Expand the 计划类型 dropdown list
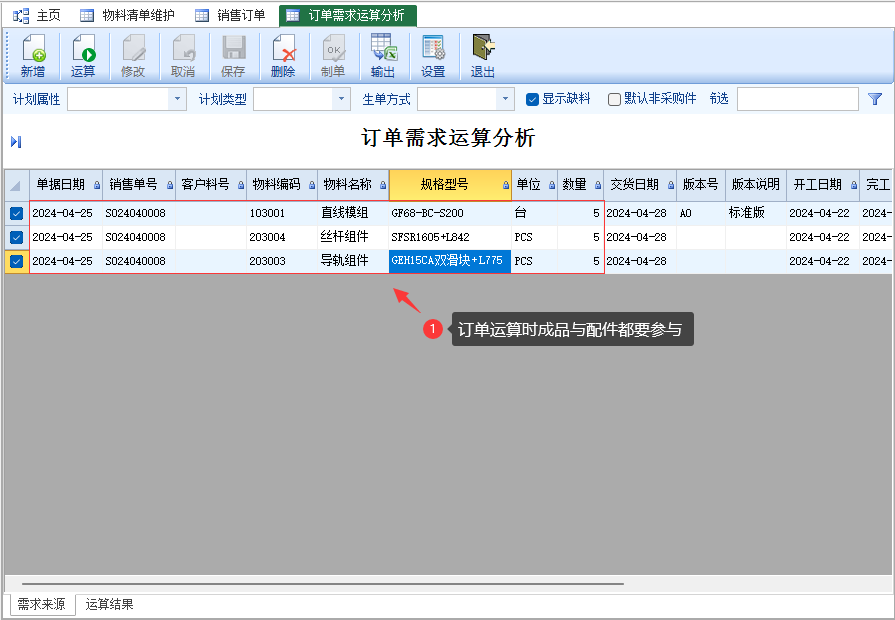The image size is (895, 620). tap(342, 99)
